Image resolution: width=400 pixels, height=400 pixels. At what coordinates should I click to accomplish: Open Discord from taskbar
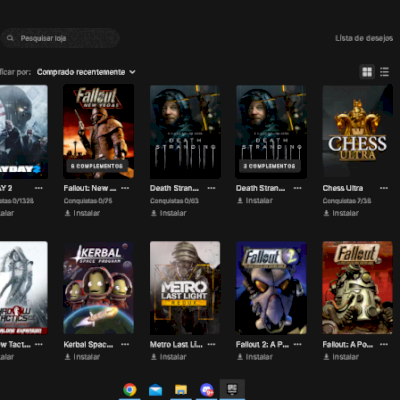coord(207,389)
